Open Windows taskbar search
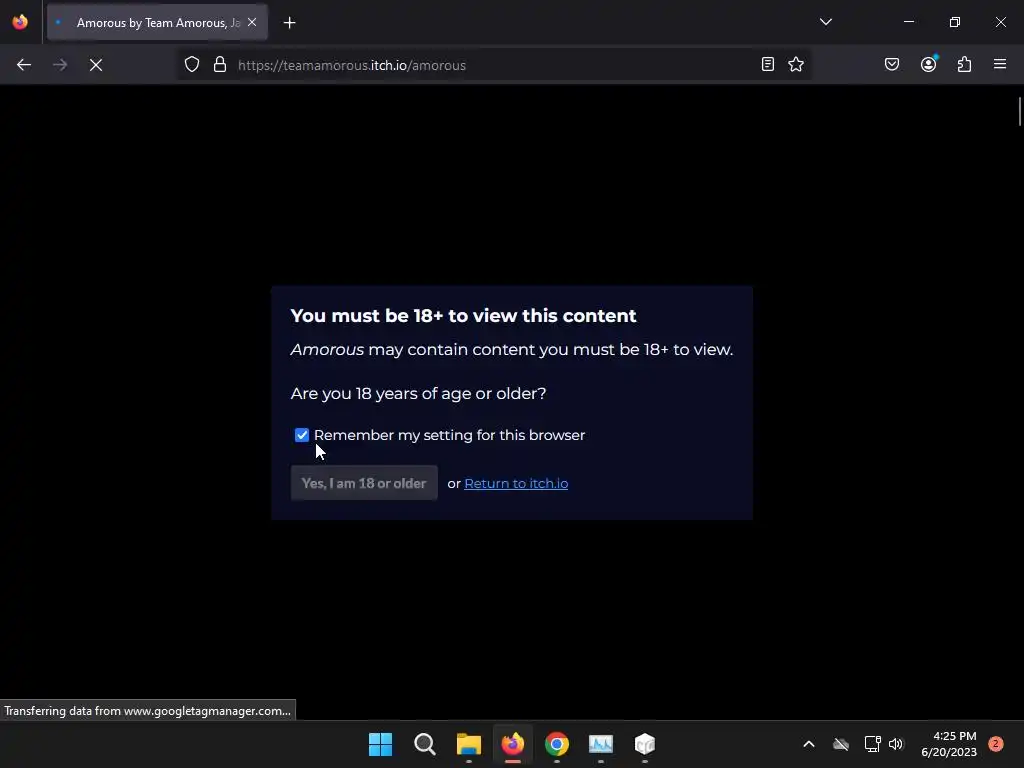The width and height of the screenshot is (1024, 768). pyautogui.click(x=424, y=744)
